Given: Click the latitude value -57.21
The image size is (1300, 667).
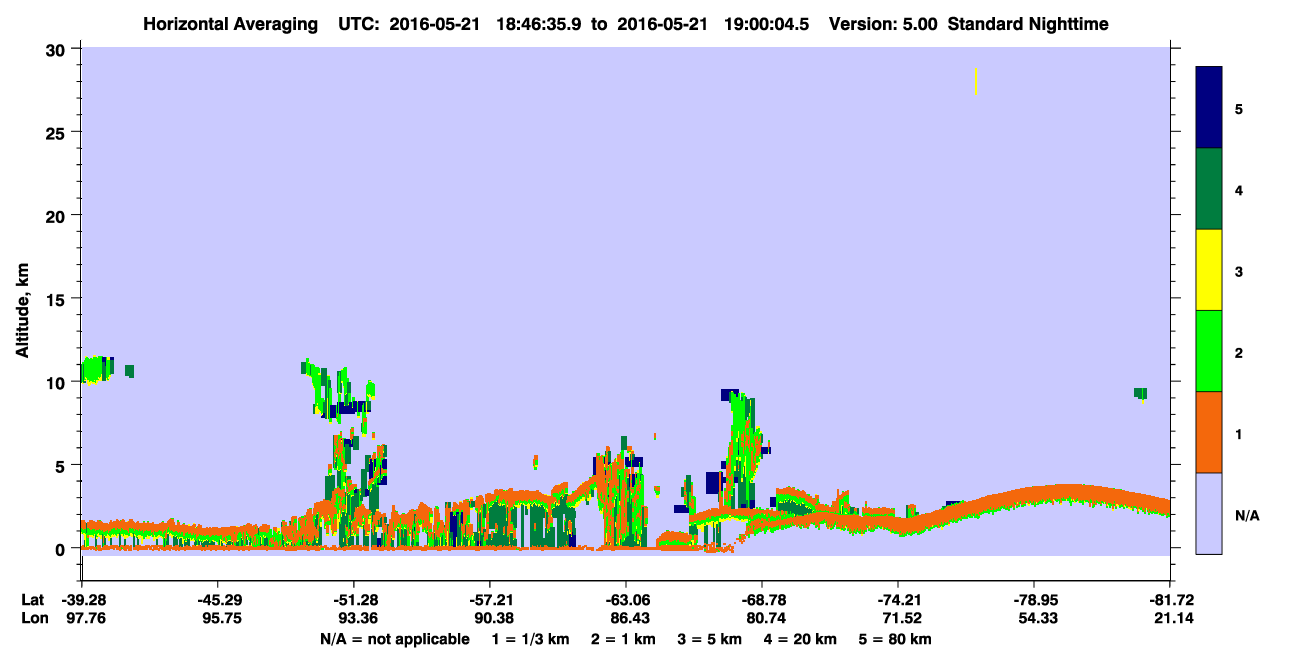Looking at the screenshot, I should 490,600.
